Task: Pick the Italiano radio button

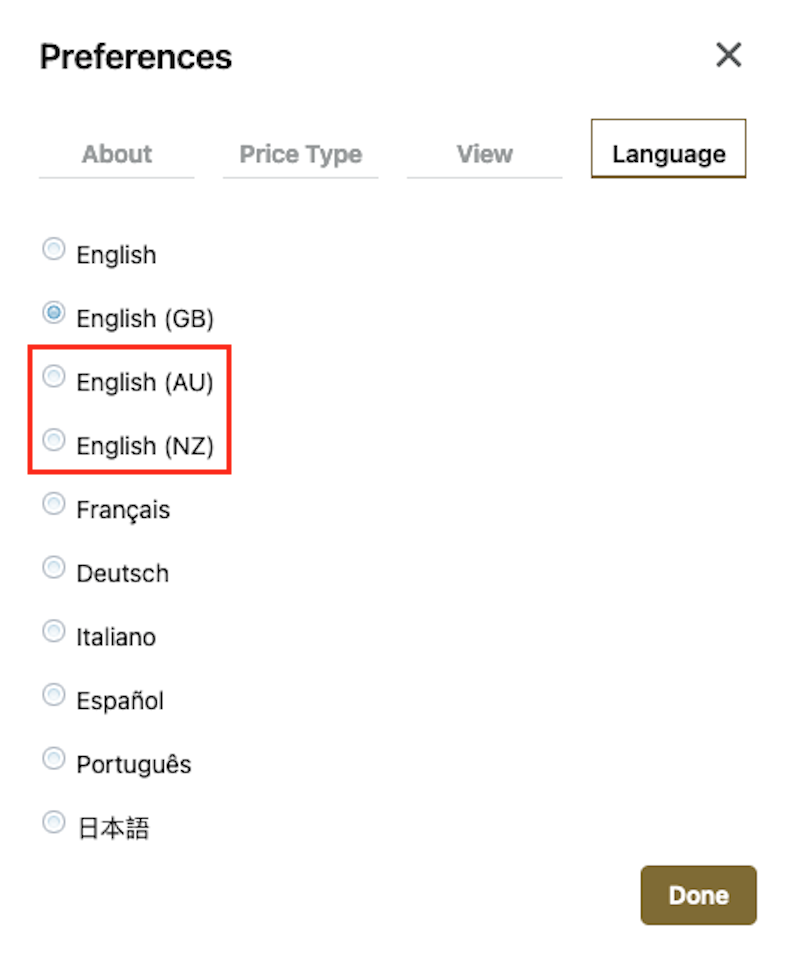Action: click(54, 632)
